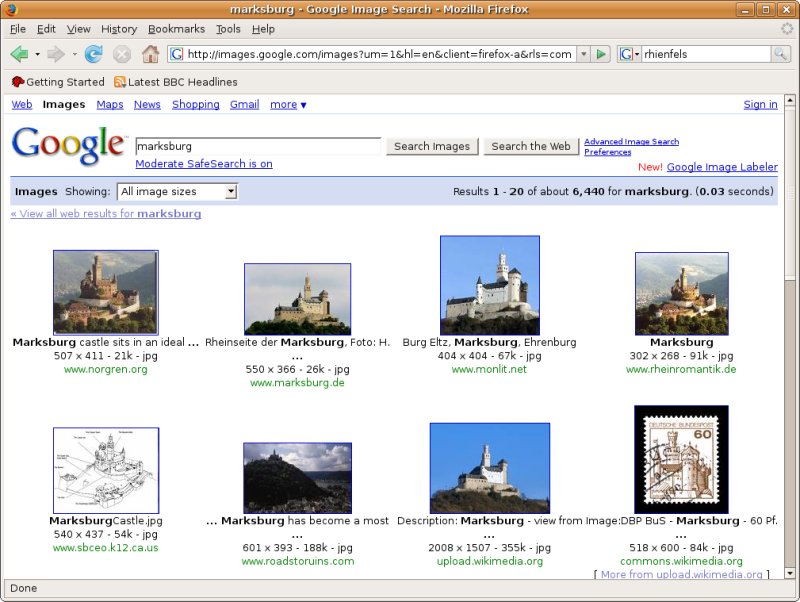Screen dimensions: 800x602
Task: Click the Sign in link
Action: click(760, 104)
